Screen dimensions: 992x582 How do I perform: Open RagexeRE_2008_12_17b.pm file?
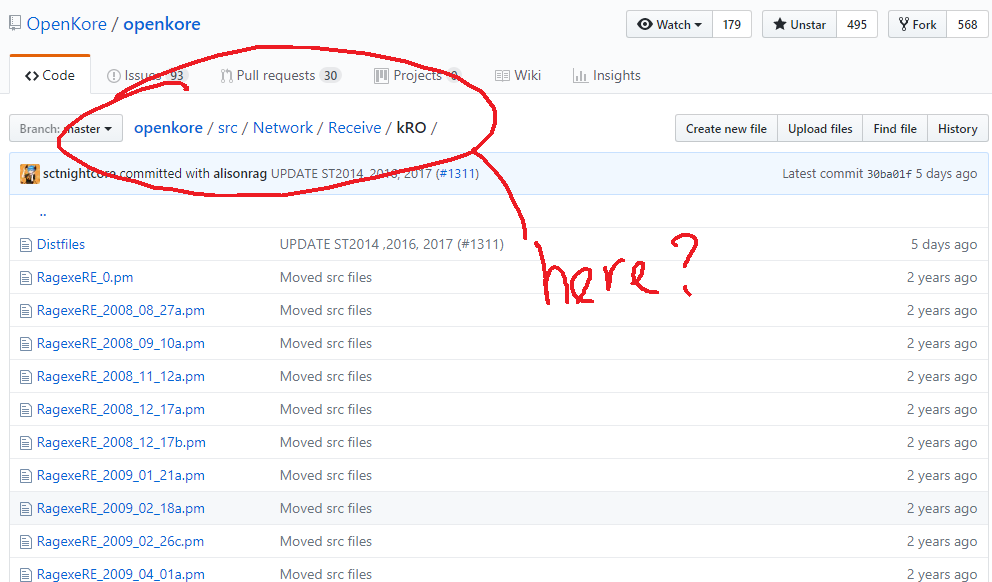coord(121,442)
